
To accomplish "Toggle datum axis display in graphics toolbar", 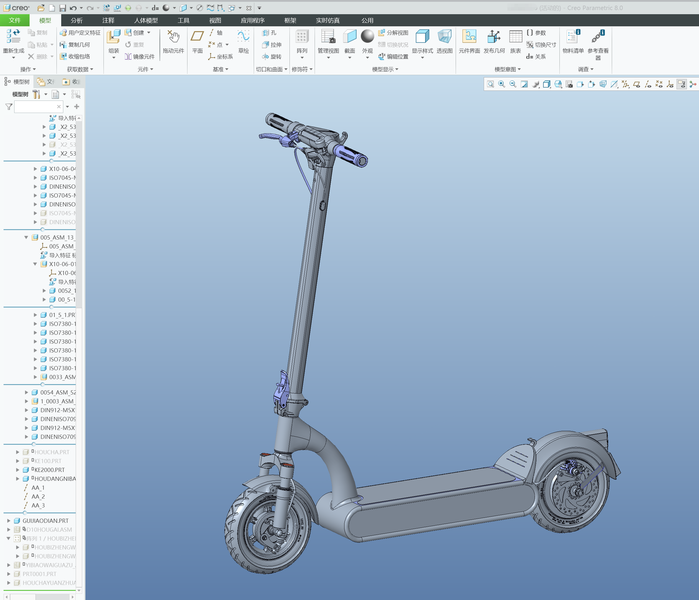I will tap(648, 84).
